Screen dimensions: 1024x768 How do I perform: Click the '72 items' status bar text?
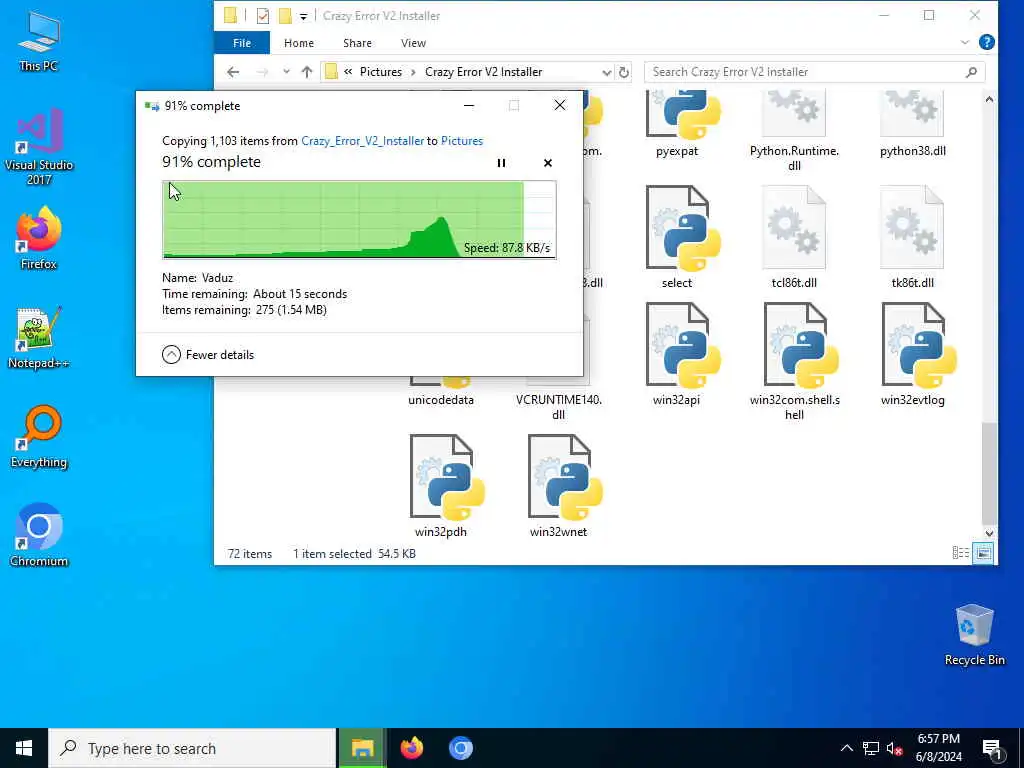coord(249,554)
